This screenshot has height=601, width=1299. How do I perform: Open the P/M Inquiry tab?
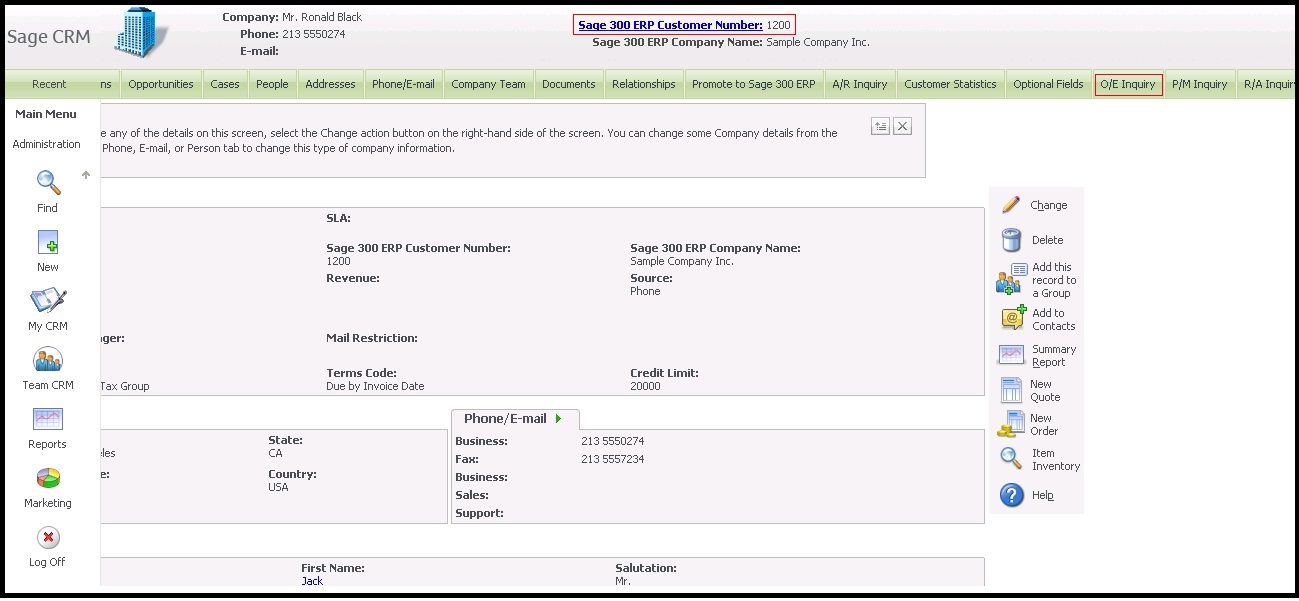pos(1200,84)
